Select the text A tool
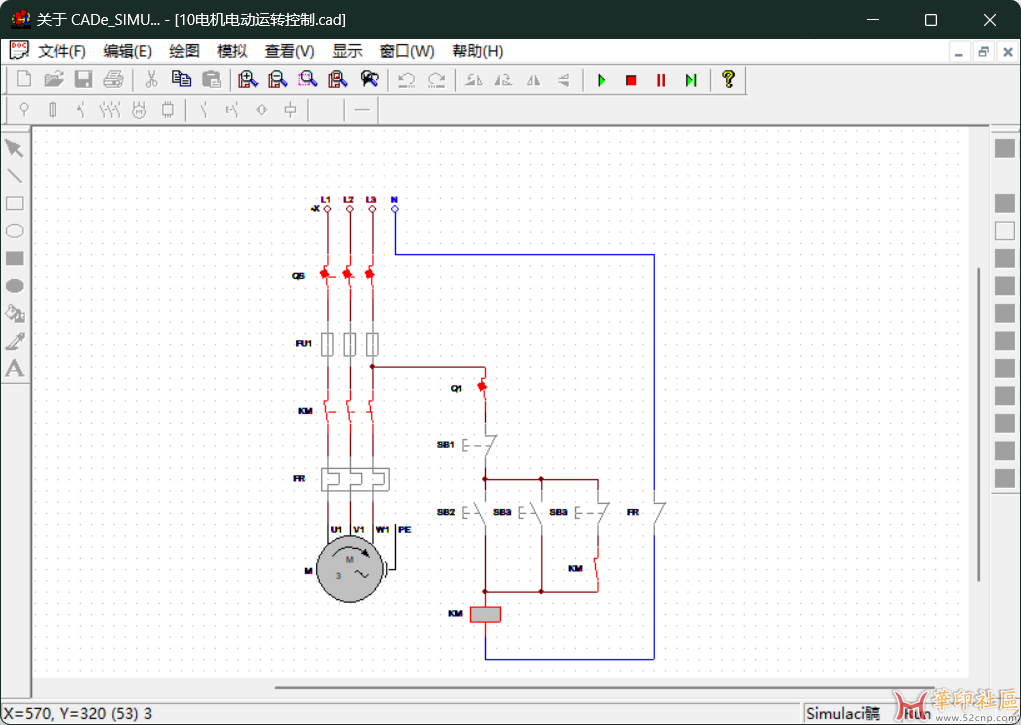Viewport: 1021px width, 725px height. tap(14, 369)
